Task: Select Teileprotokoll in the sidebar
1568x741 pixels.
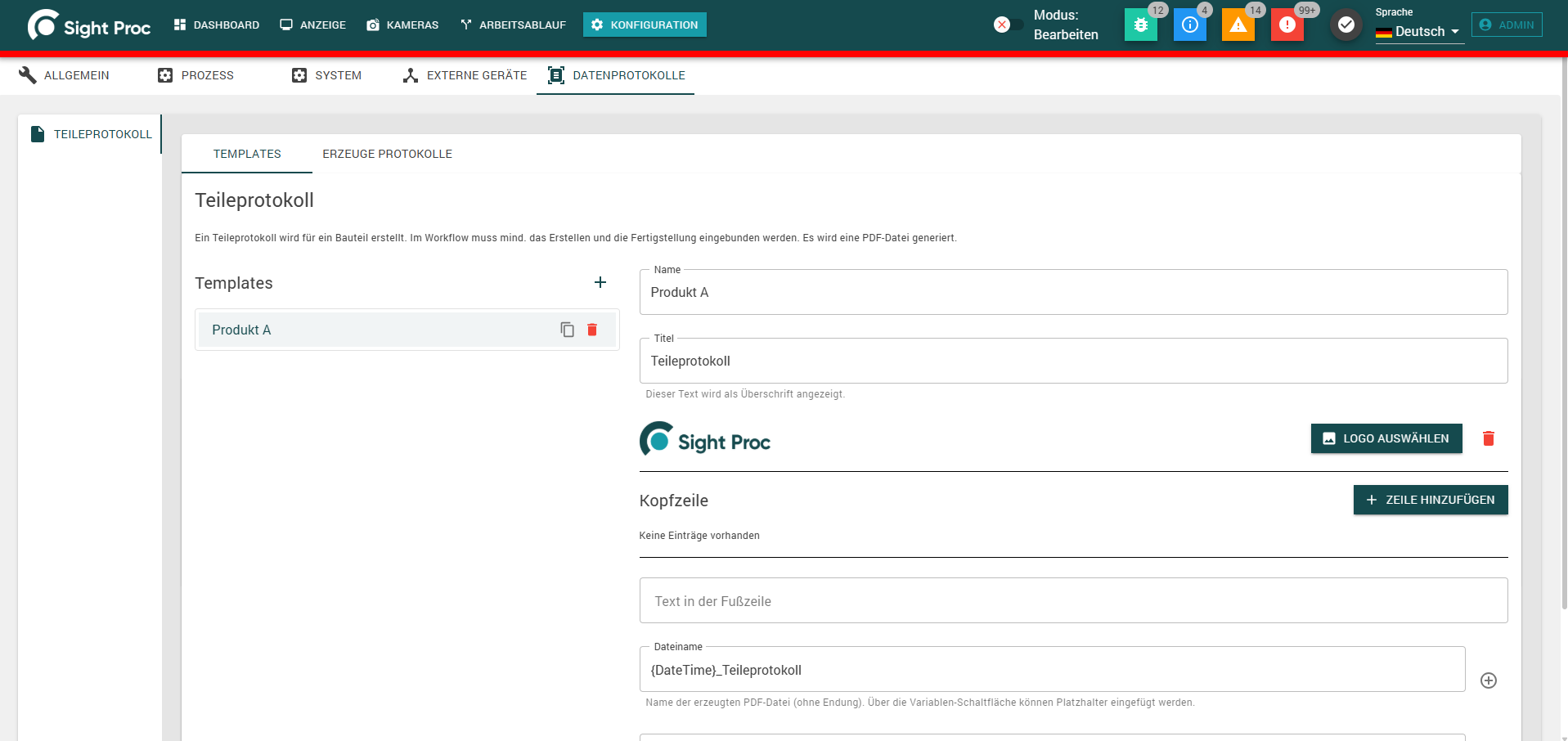Action: click(90, 134)
